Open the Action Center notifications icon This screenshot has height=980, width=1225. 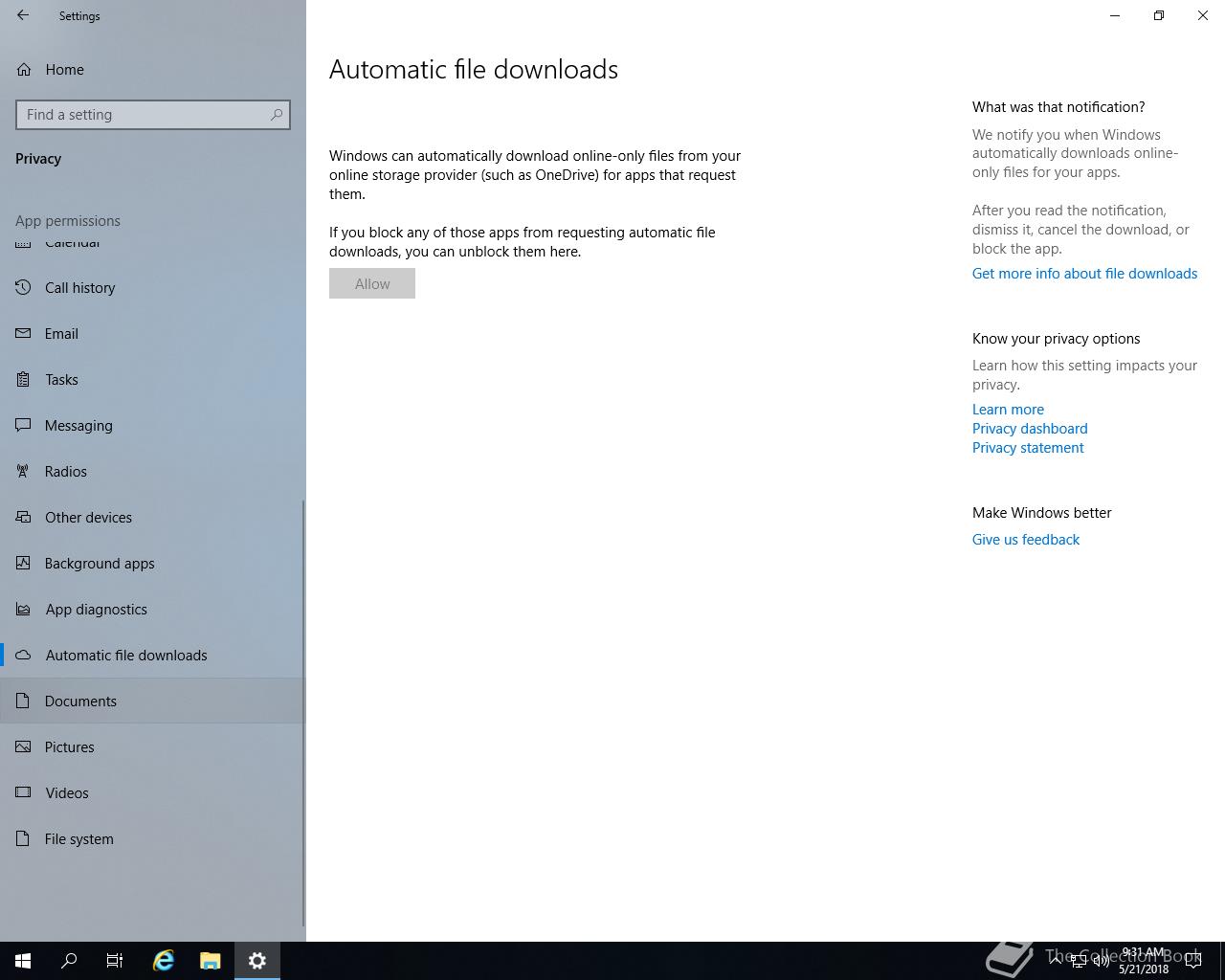(1193, 961)
